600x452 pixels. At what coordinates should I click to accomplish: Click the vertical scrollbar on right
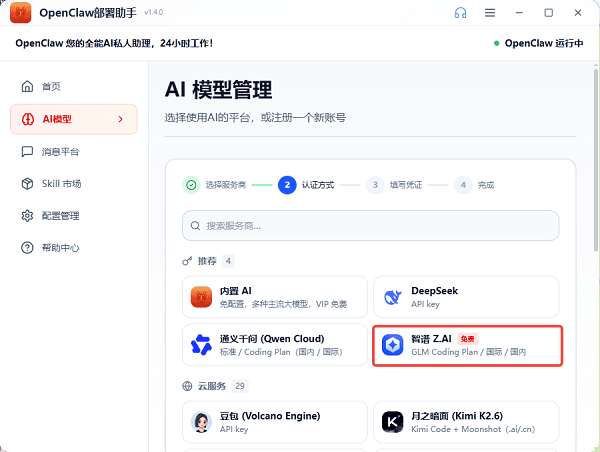596,161
